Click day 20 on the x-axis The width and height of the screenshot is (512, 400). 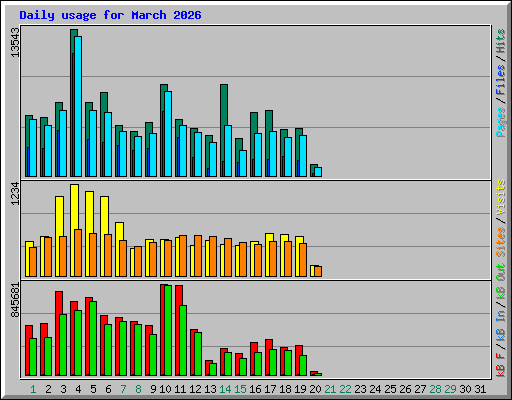pos(315,389)
